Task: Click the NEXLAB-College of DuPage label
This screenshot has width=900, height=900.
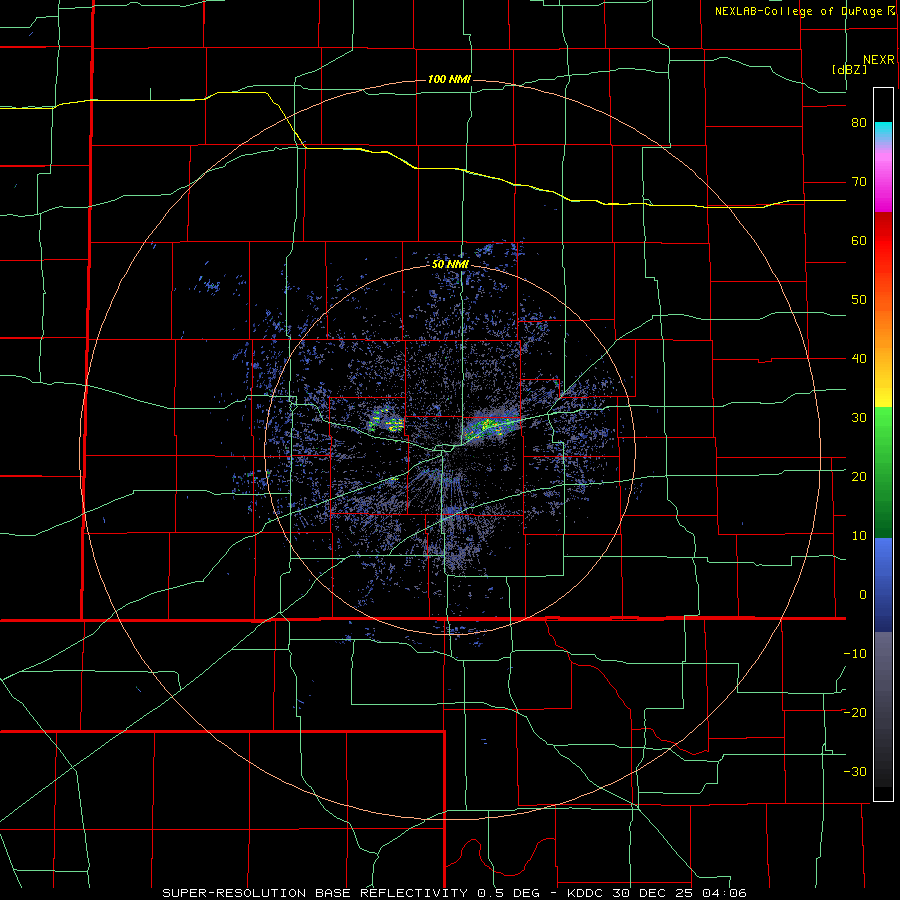Action: tap(801, 11)
